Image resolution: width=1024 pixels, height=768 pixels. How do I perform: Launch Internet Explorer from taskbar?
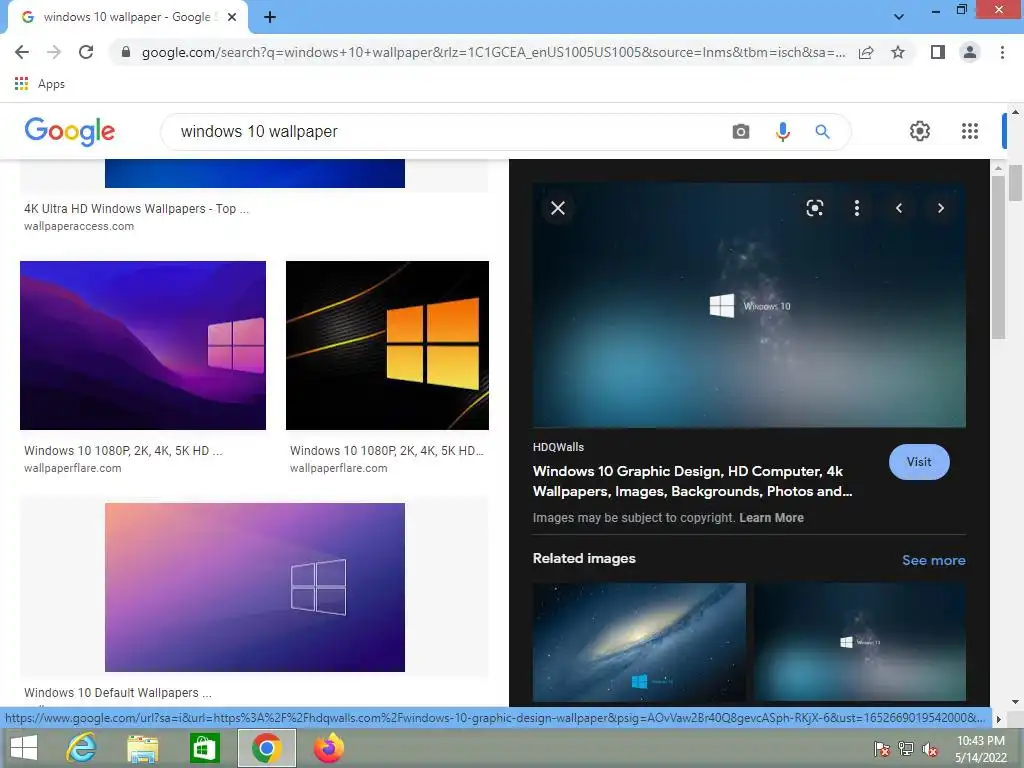pyautogui.click(x=81, y=748)
